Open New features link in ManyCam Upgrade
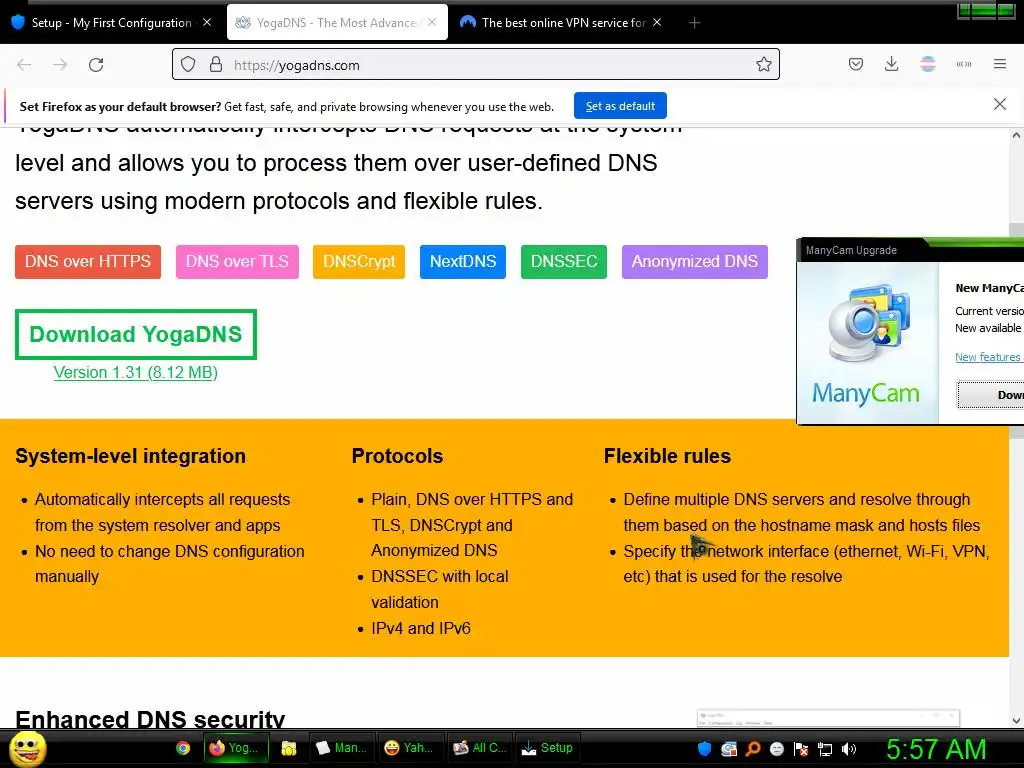This screenshot has width=1024, height=768. (989, 357)
